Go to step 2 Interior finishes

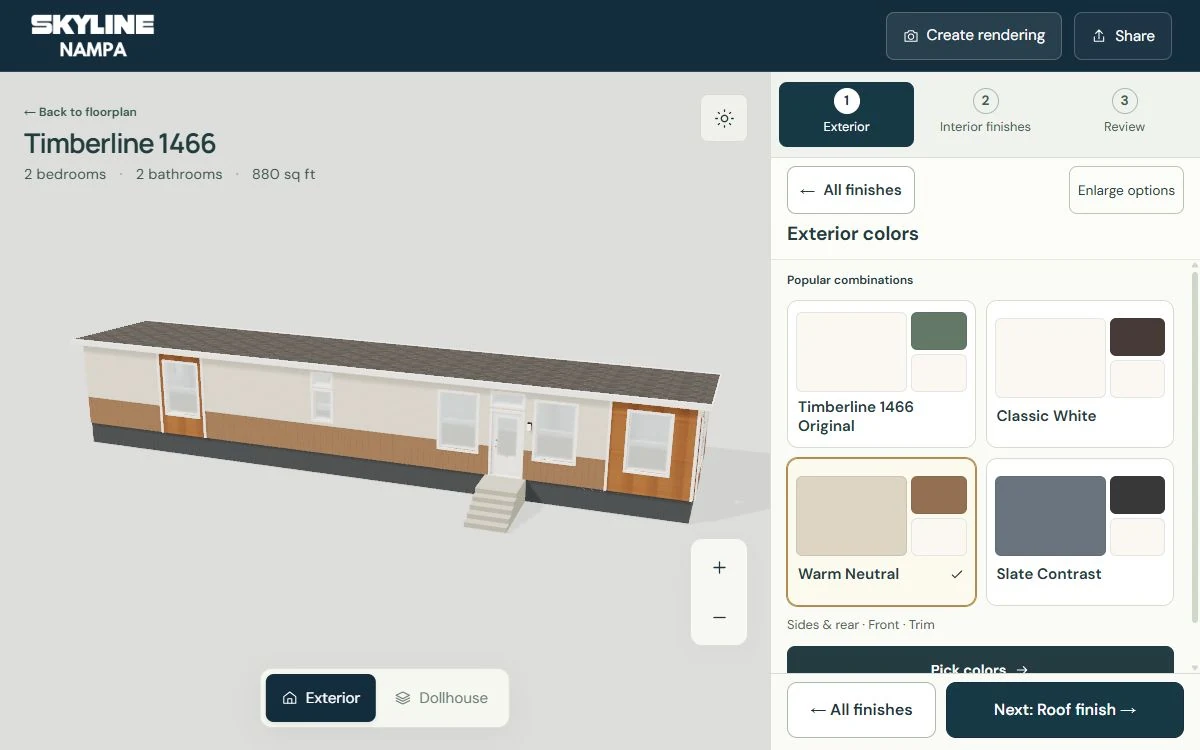(985, 114)
